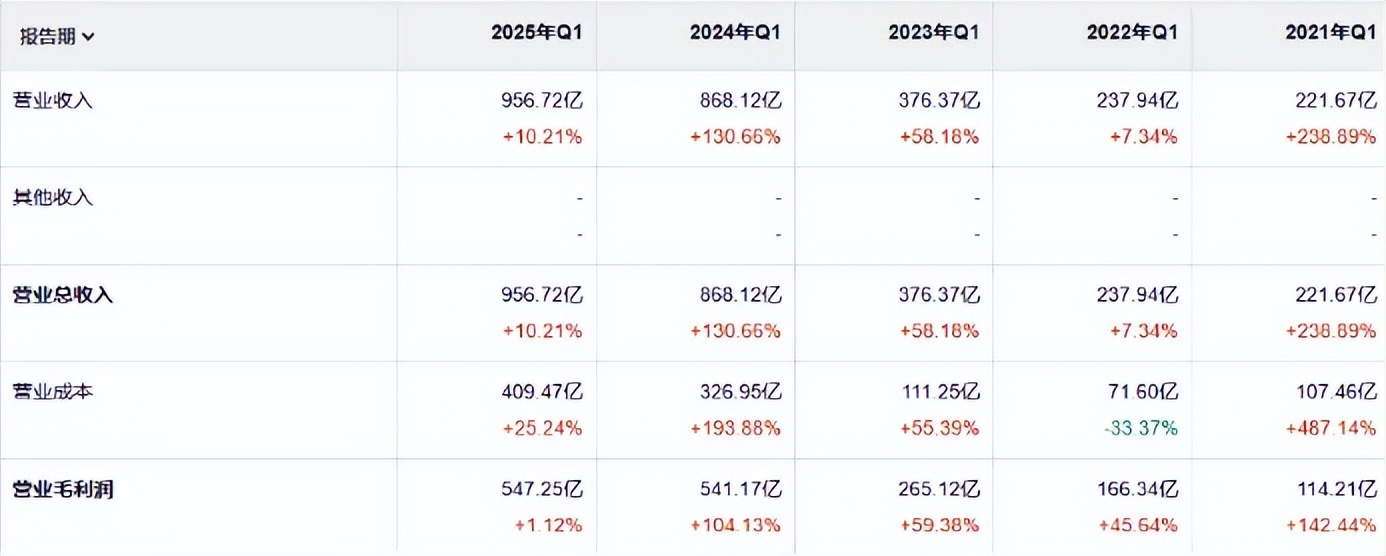
Task: Click the 营业成本 row label
Action: [x=52, y=392]
